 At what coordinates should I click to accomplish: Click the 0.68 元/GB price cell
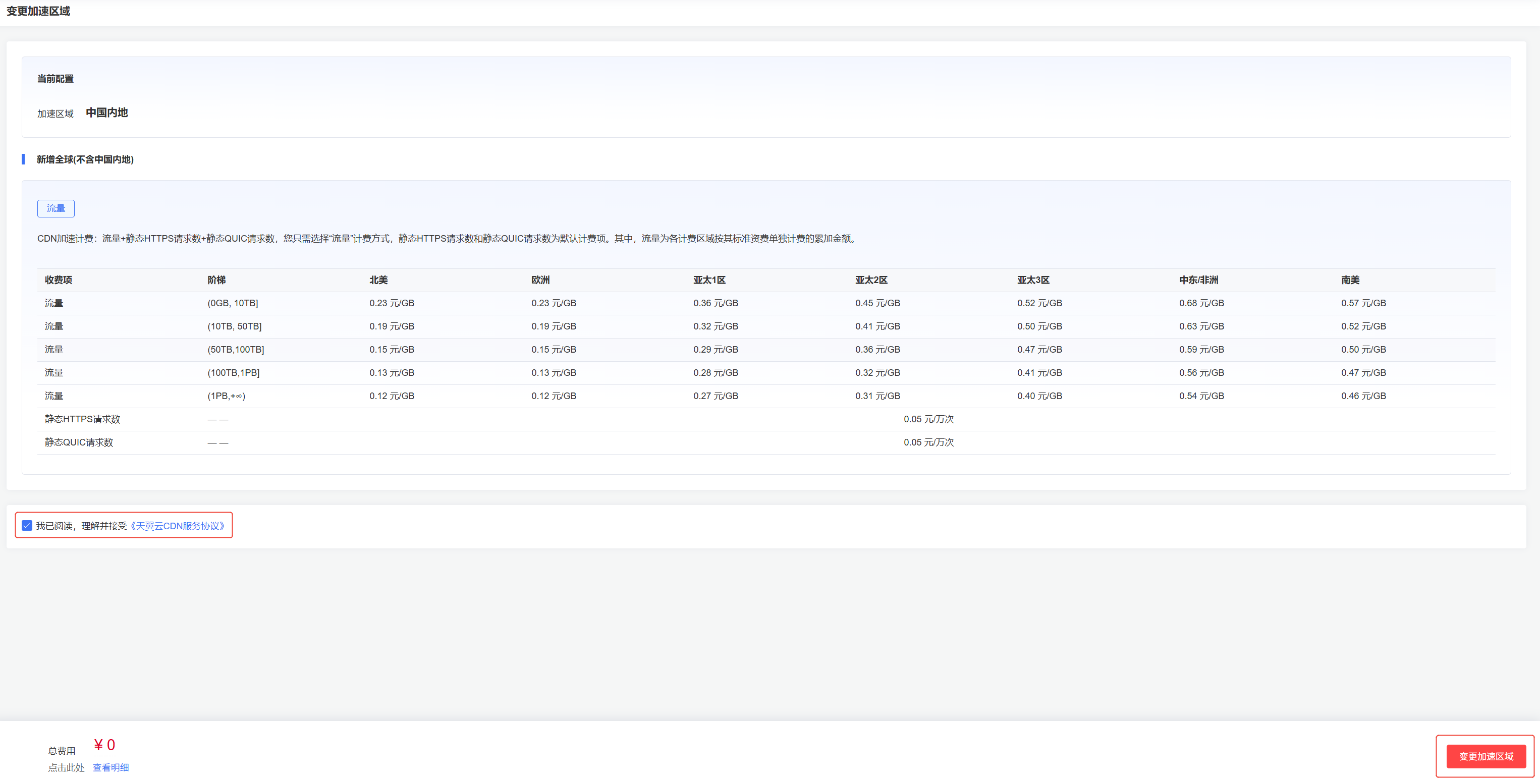point(1201,303)
